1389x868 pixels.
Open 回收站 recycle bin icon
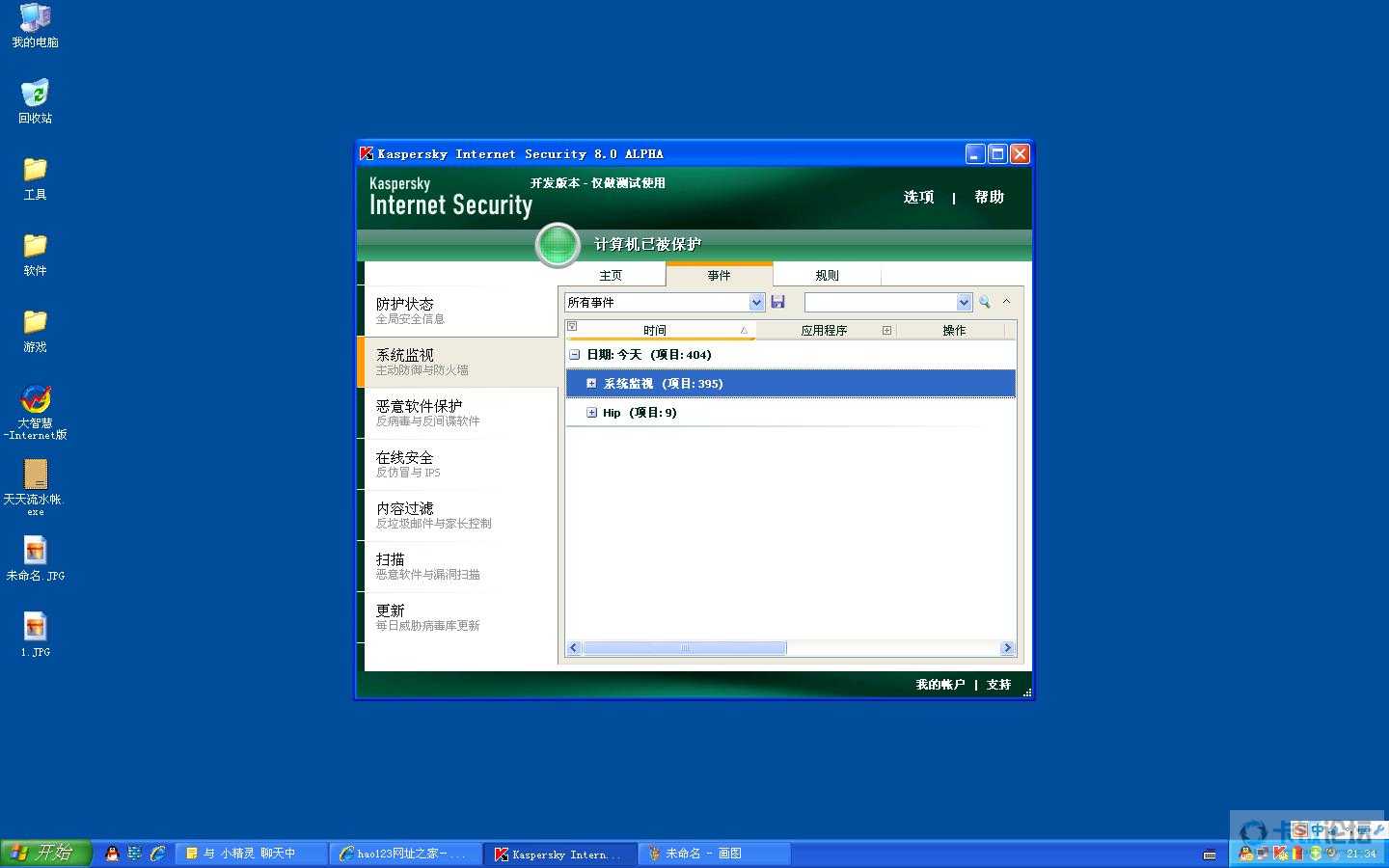click(35, 102)
